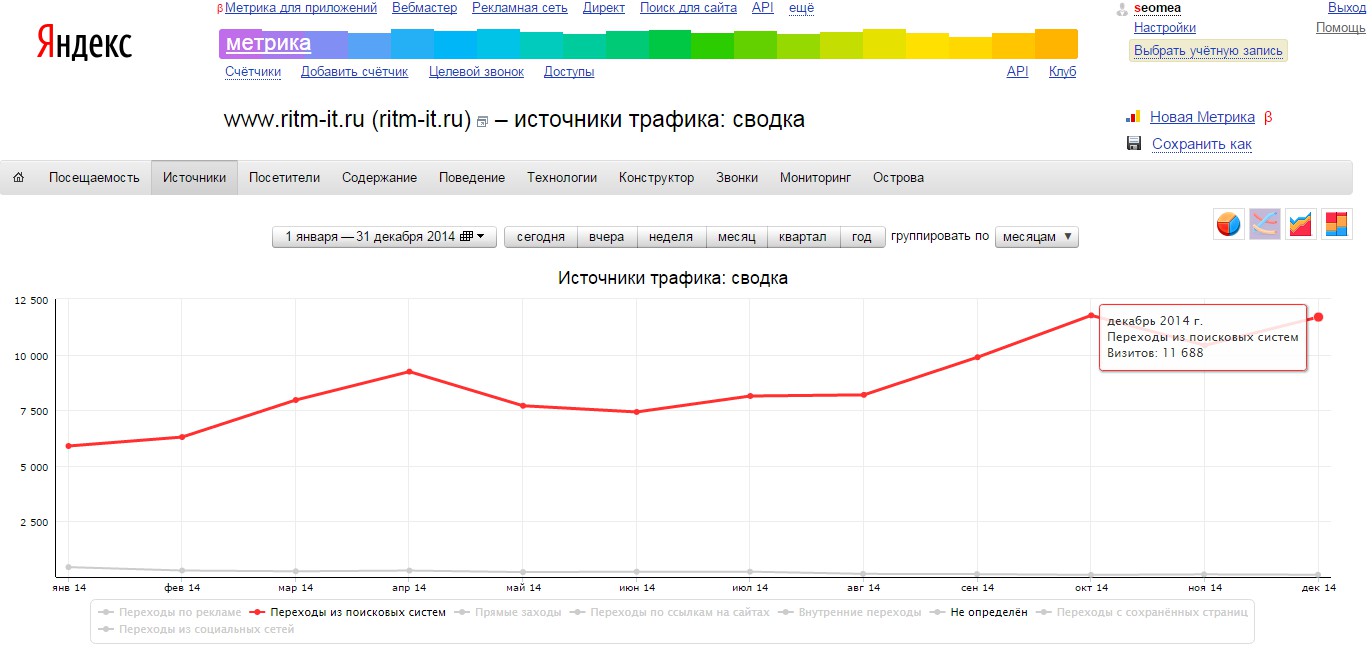Viewport: 1372px width, 655px height.
Task: Toggle the 'Переходы из социальных сетей' series
Action: pos(197,630)
